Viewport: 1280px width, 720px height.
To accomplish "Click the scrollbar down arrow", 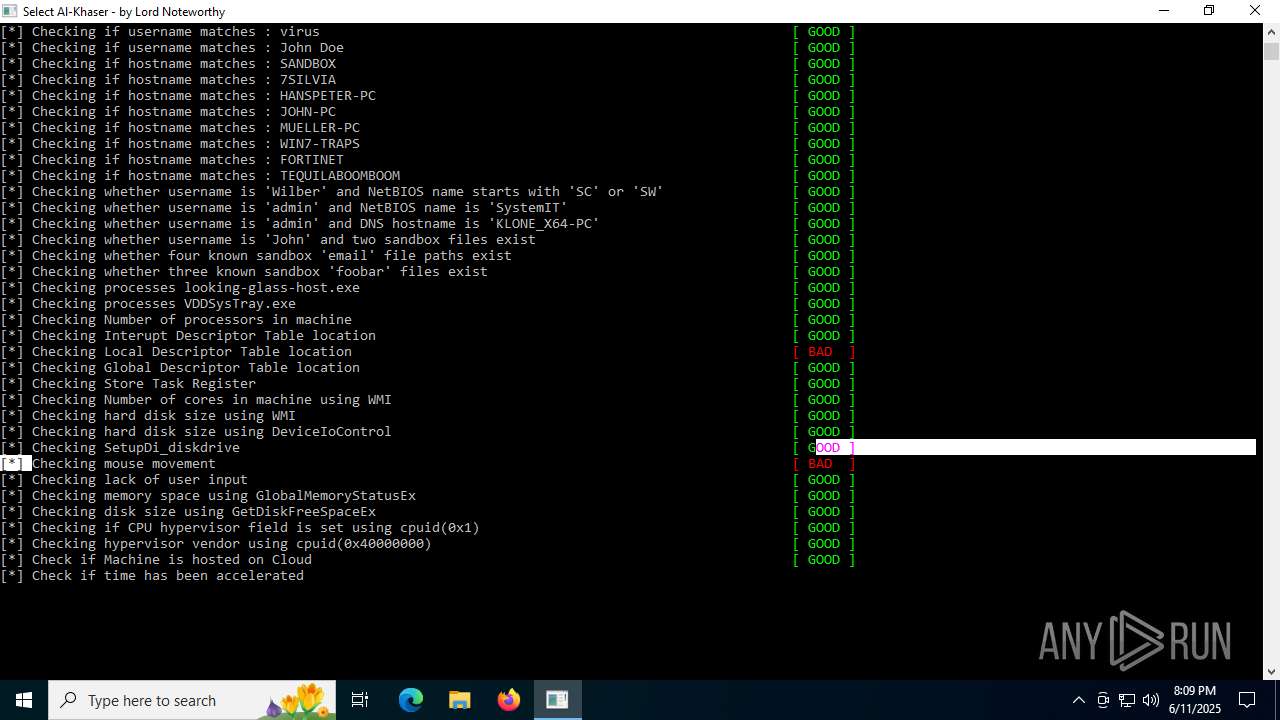I will pyautogui.click(x=1271, y=671).
